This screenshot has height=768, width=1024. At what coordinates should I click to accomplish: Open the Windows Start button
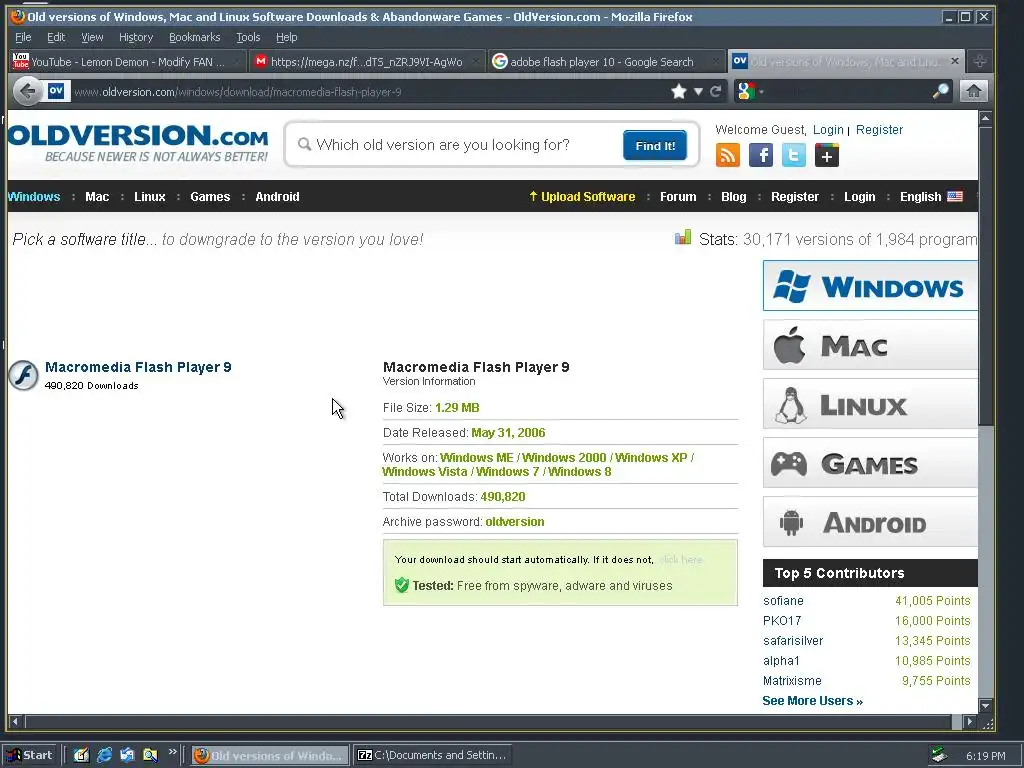tap(30, 755)
